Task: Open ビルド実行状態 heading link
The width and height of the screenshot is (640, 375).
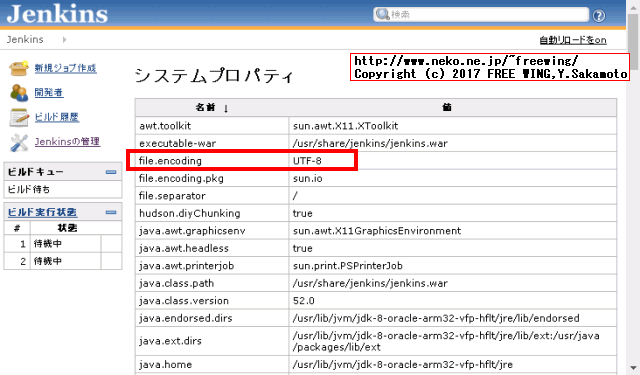Action: pyautogui.click(x=42, y=212)
